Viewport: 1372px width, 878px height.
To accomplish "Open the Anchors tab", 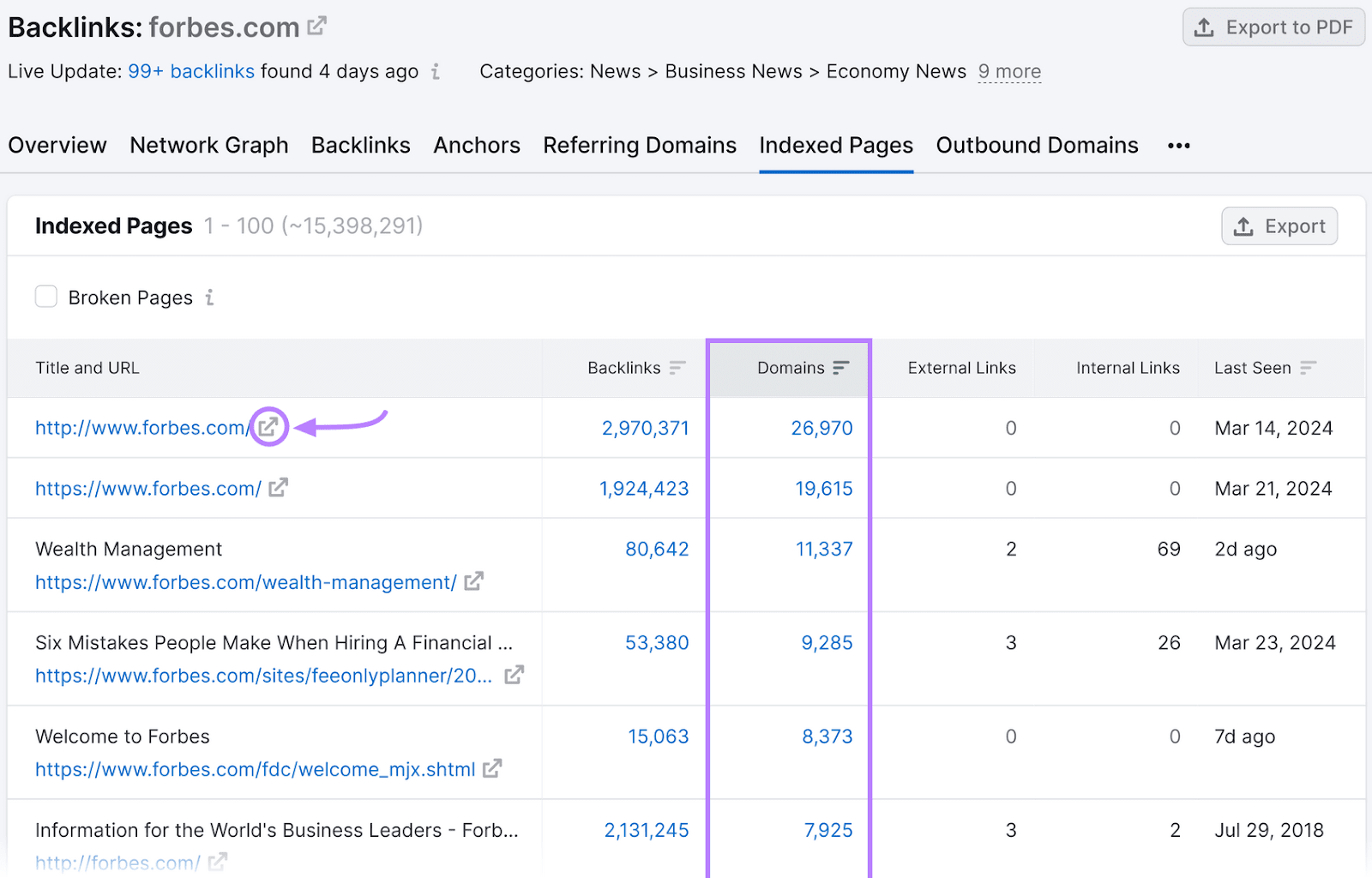I will 477,145.
